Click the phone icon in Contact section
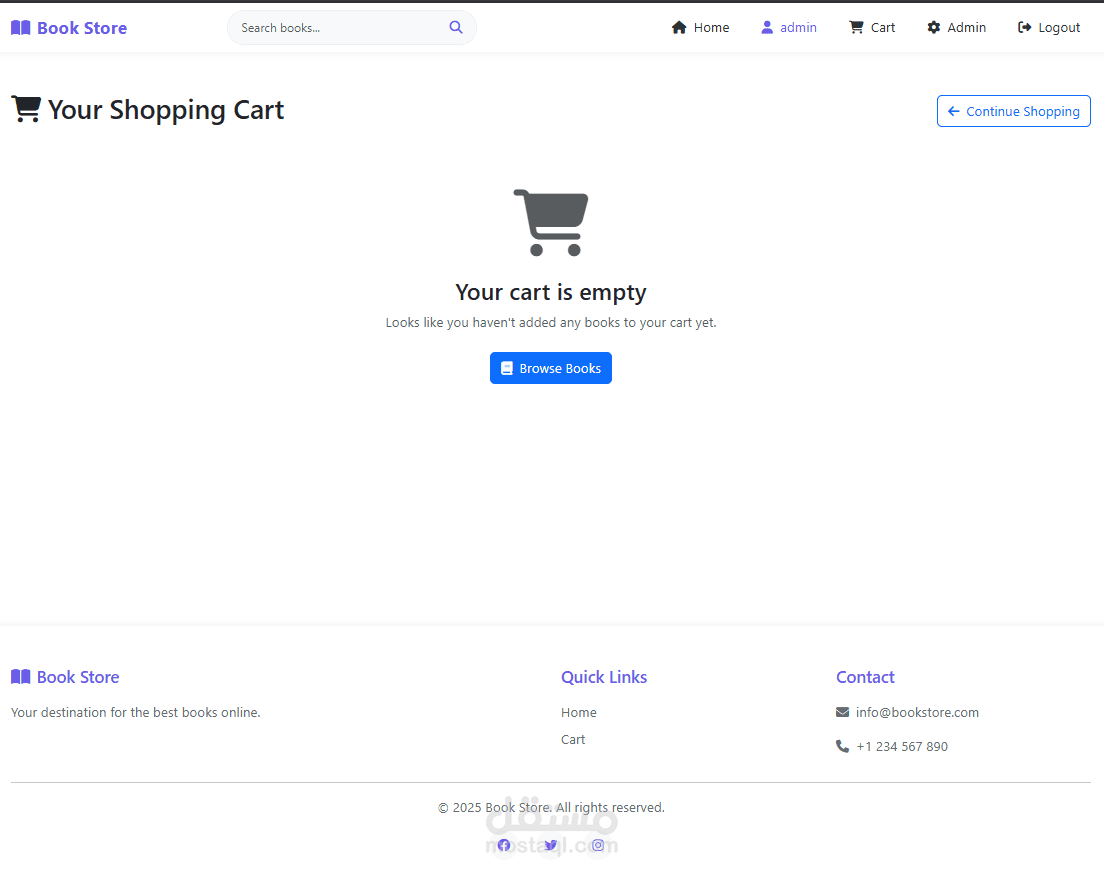Image resolution: width=1104 pixels, height=875 pixels. (x=842, y=747)
